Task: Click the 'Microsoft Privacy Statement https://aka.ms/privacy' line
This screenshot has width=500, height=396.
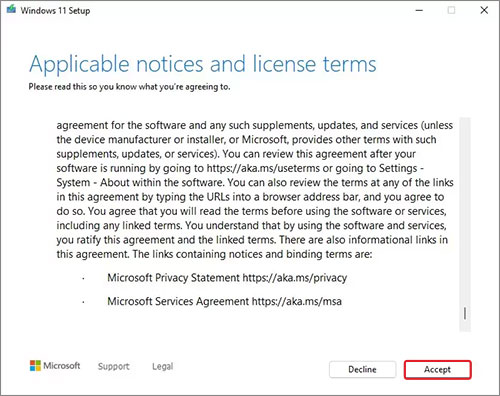Action: click(227, 278)
